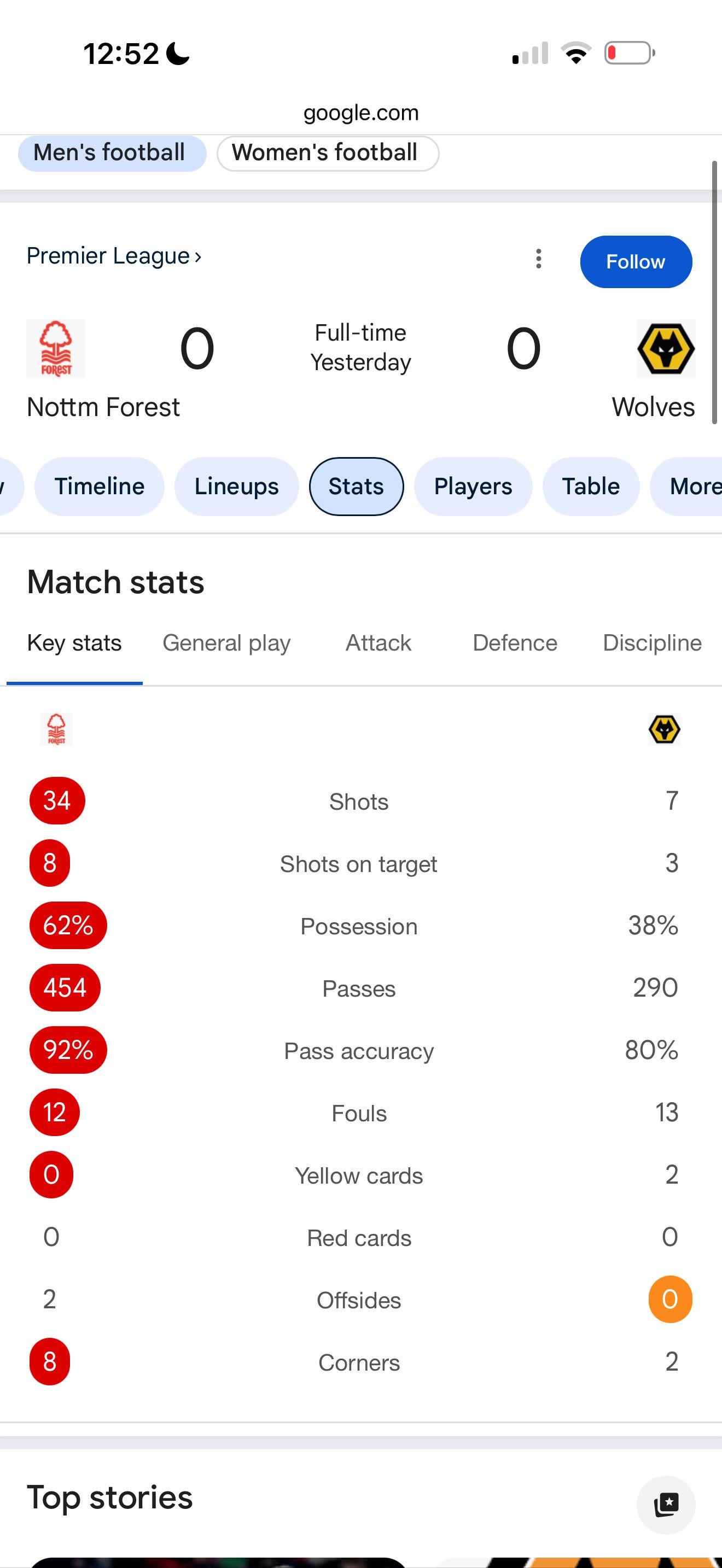722x1568 pixels.
Task: Tap the battery status icon
Action: (x=630, y=54)
